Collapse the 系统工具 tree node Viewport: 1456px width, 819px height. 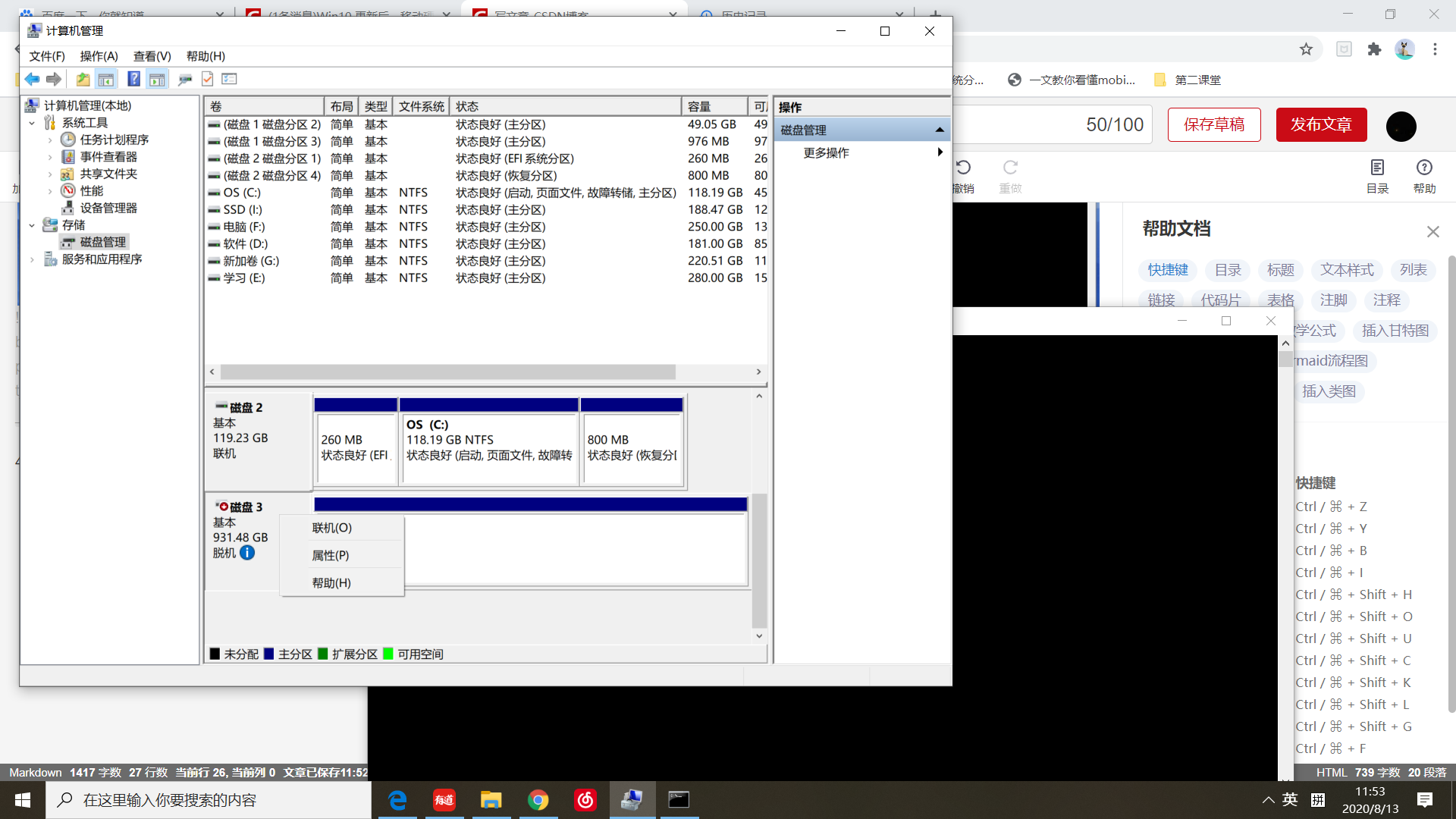point(32,123)
